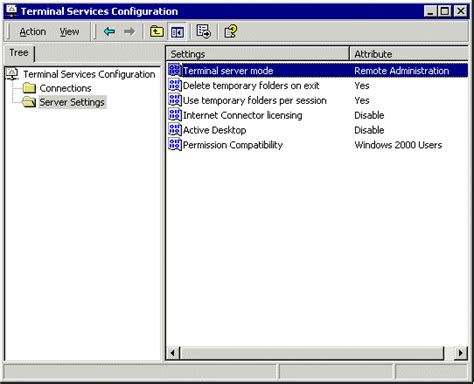Select the Connections folder icon
The width and height of the screenshot is (474, 384).
(x=29, y=88)
